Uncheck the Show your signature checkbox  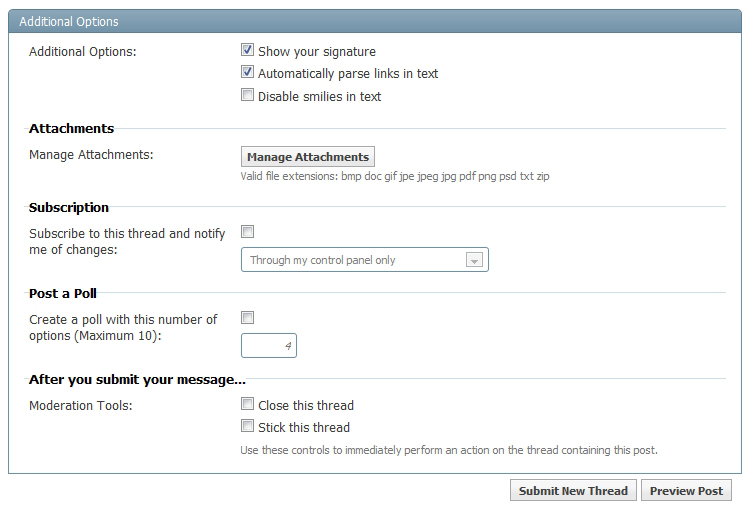(x=247, y=50)
